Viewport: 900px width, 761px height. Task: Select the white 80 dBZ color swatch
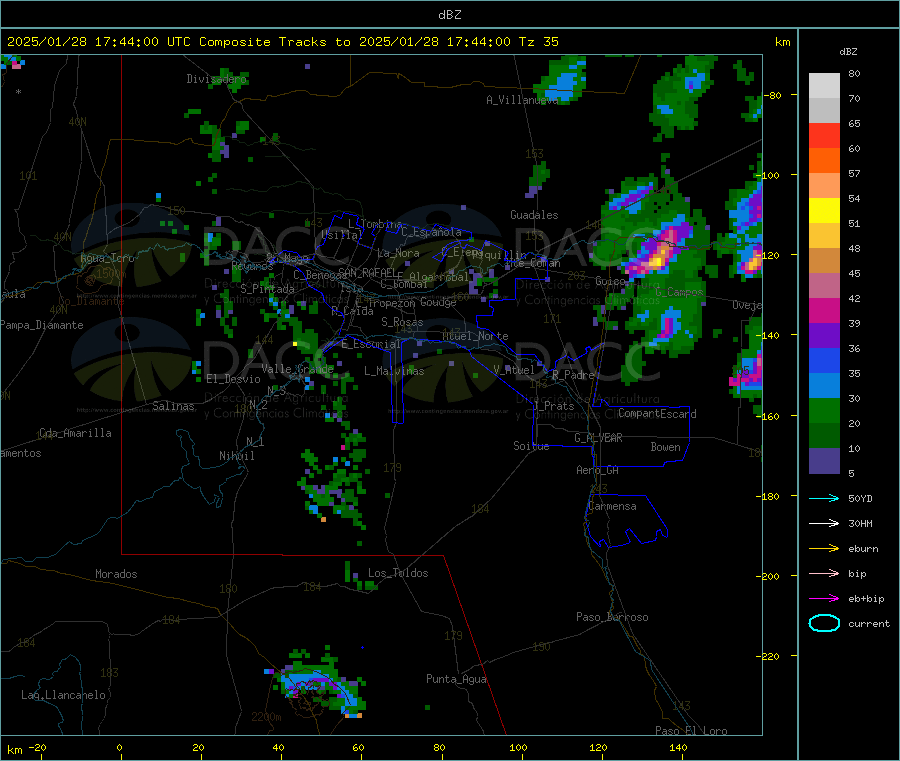pos(824,86)
